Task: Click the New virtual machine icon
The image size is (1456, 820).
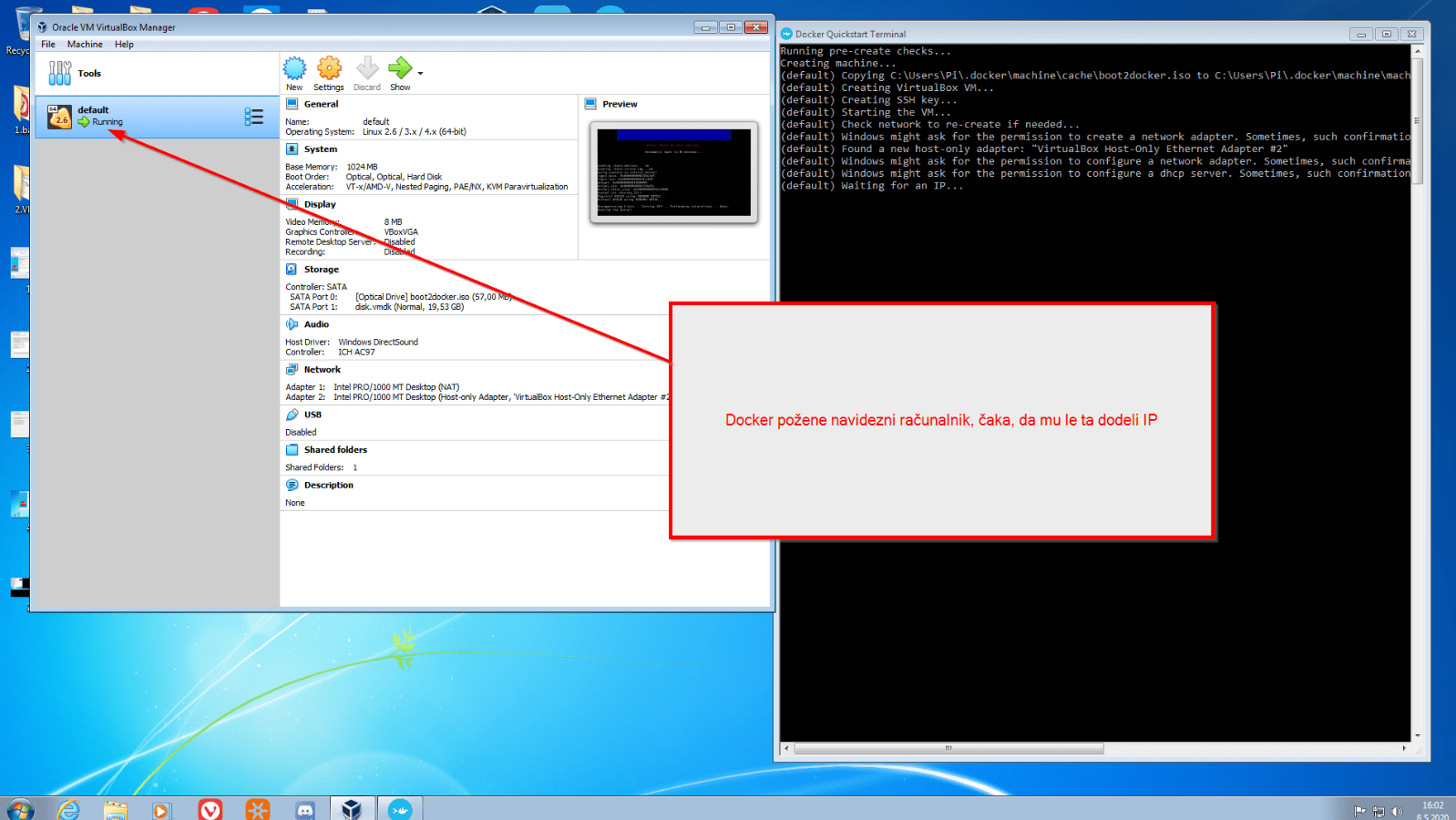Action: click(294, 67)
